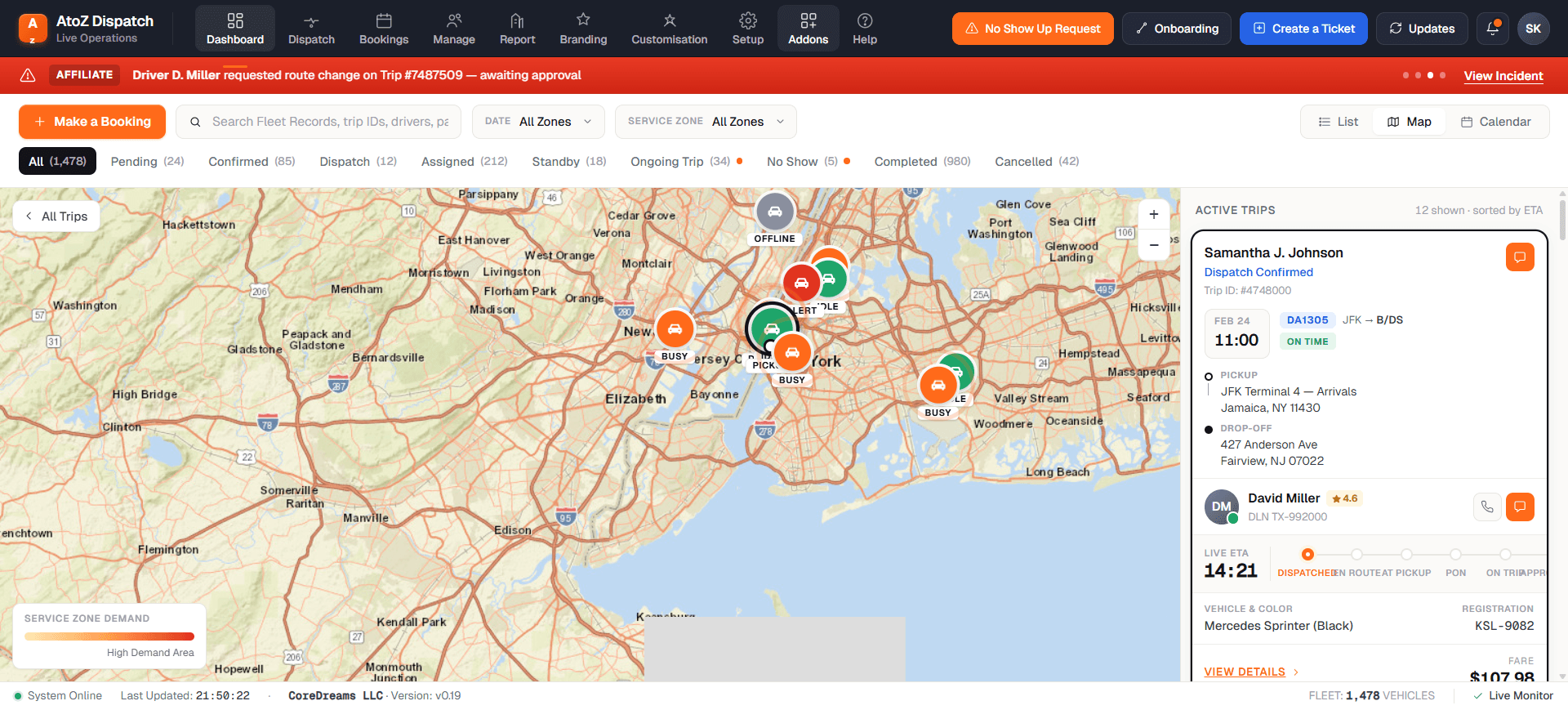Screen dimensions: 1568x710
Task: Open the Dispatch nav item
Action: (x=311, y=29)
